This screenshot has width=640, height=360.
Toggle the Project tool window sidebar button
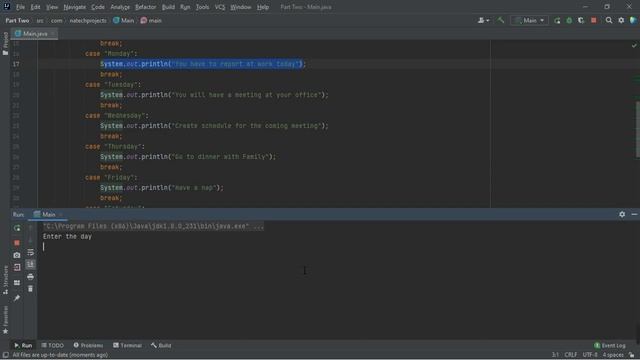pos(5,43)
